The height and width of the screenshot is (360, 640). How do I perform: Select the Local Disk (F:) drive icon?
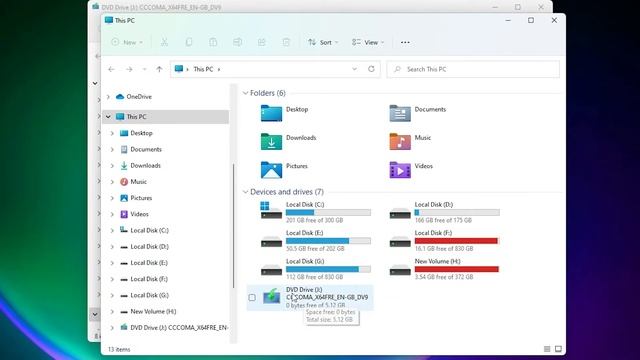tap(400, 242)
